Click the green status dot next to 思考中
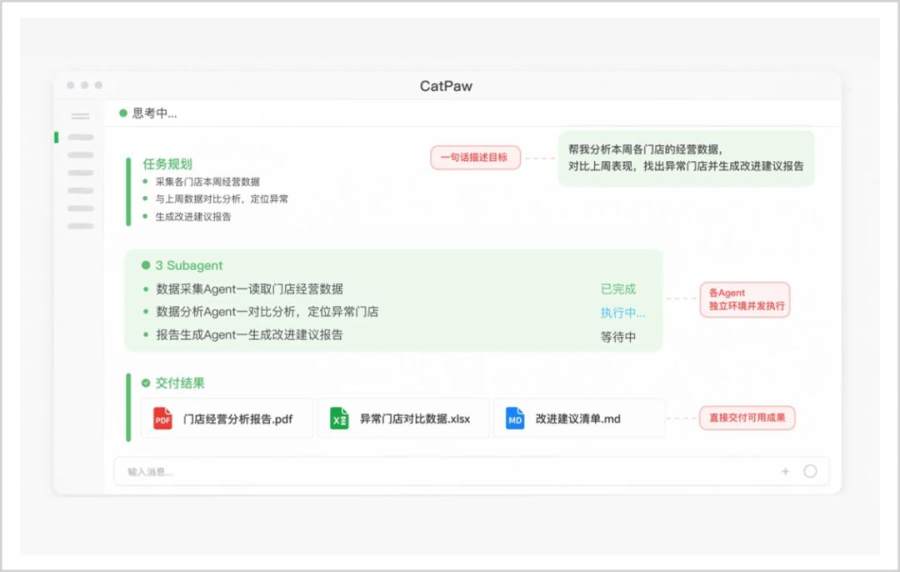The height and width of the screenshot is (572, 900). [123, 113]
